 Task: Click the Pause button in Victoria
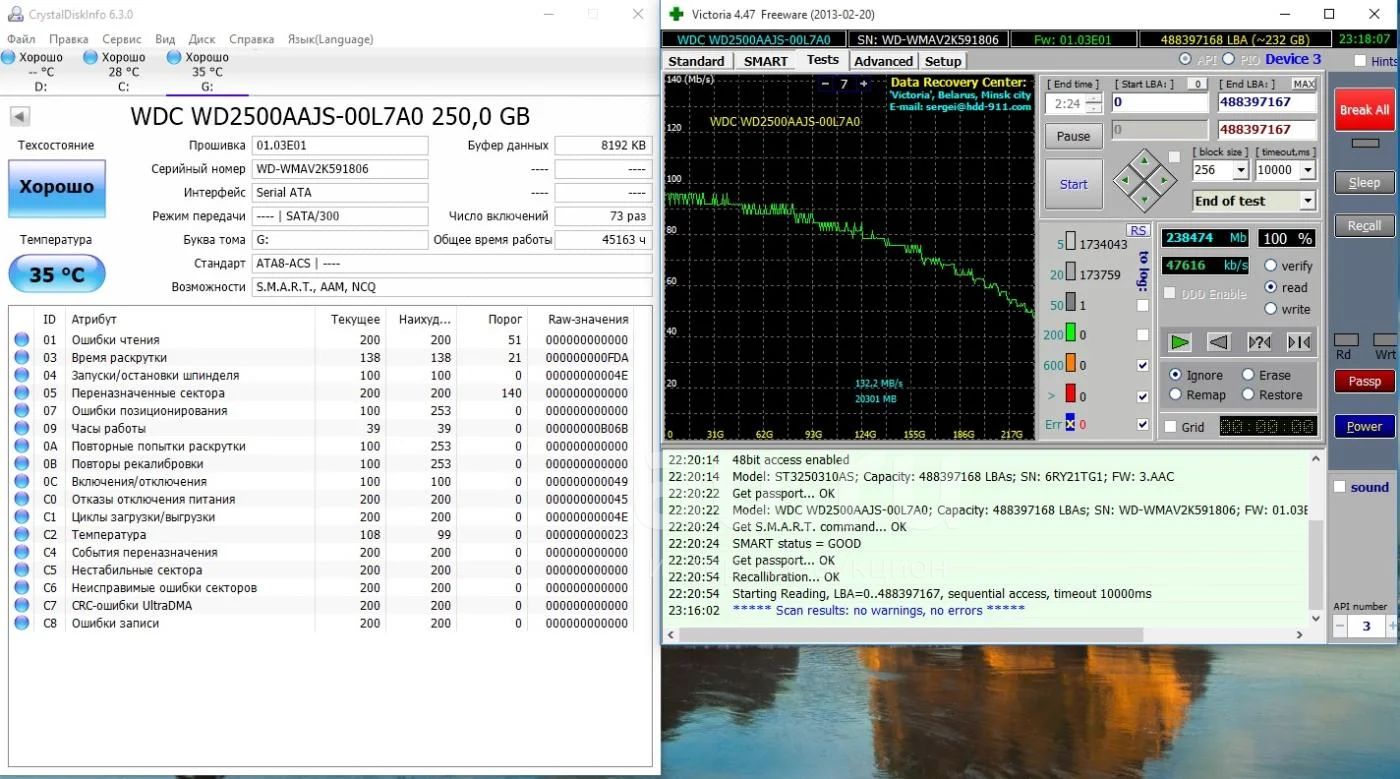tap(1073, 136)
